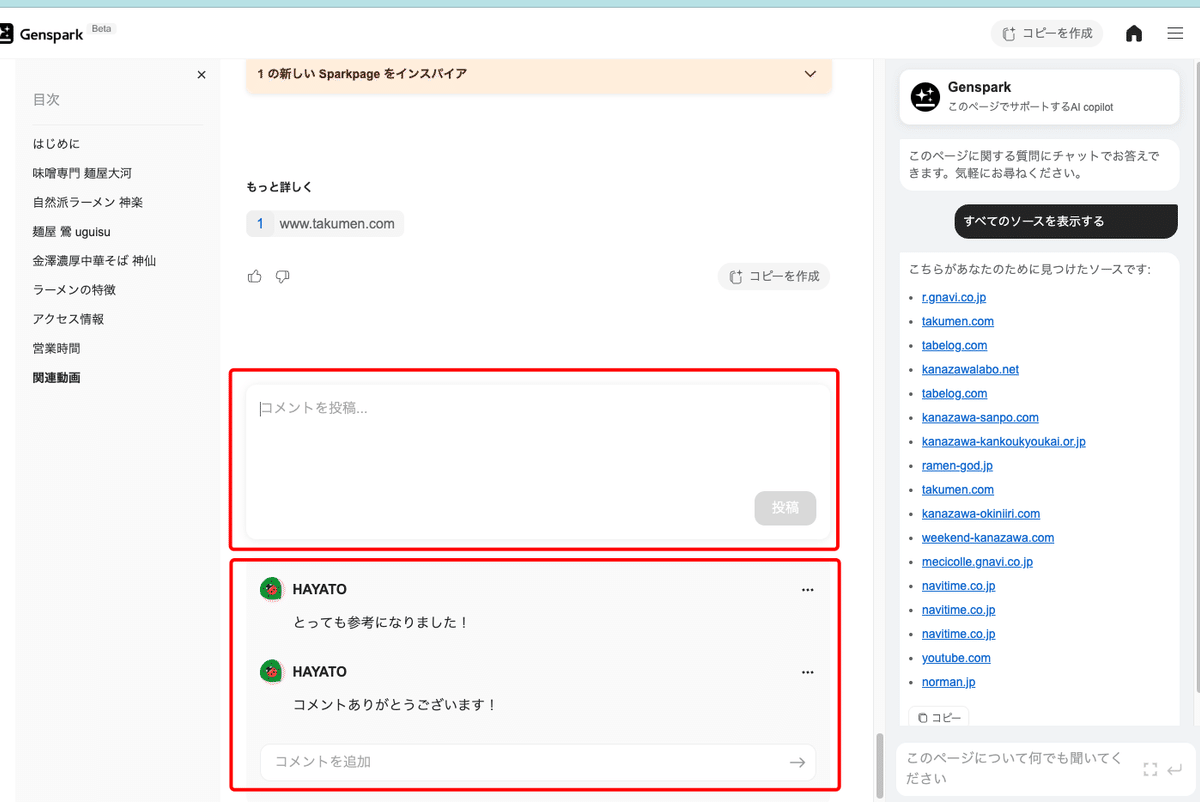Screen dimensions: 1200x802
Task: Click the thumbs up icon
Action: point(255,276)
